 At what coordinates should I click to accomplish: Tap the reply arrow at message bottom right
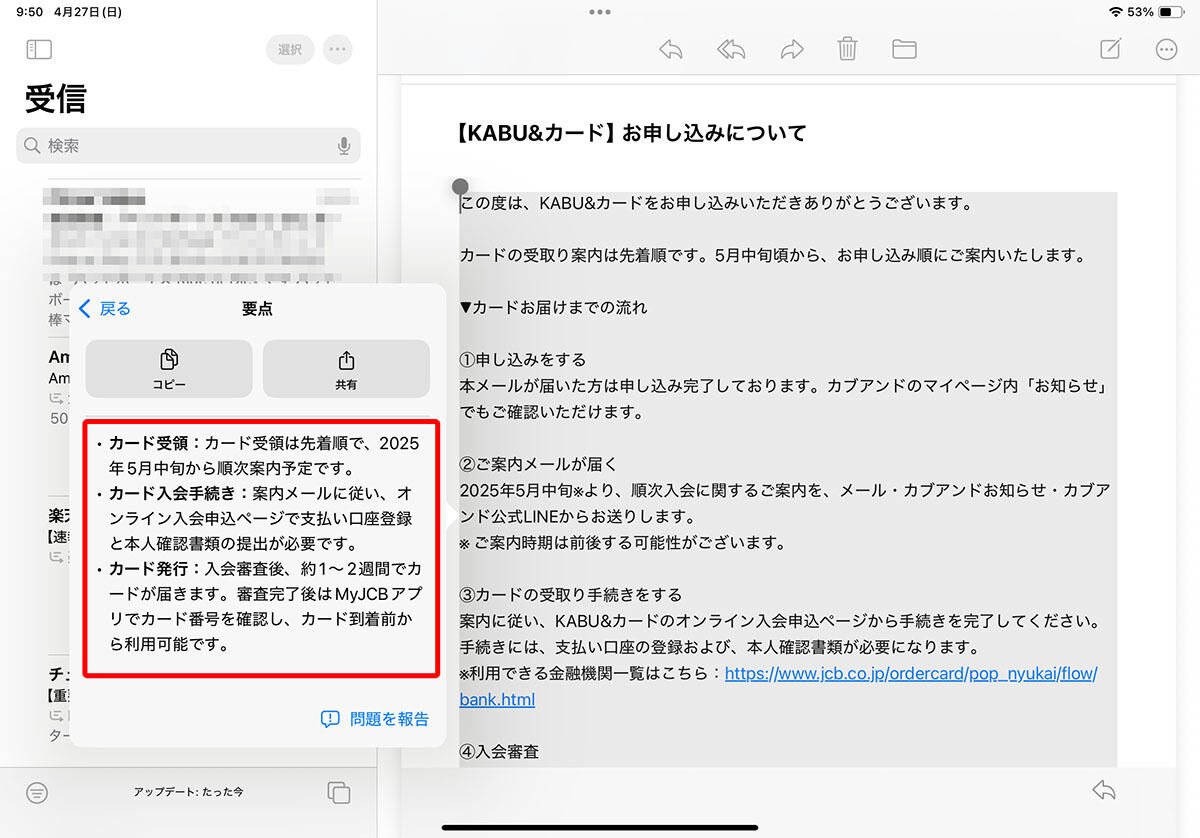[1104, 791]
